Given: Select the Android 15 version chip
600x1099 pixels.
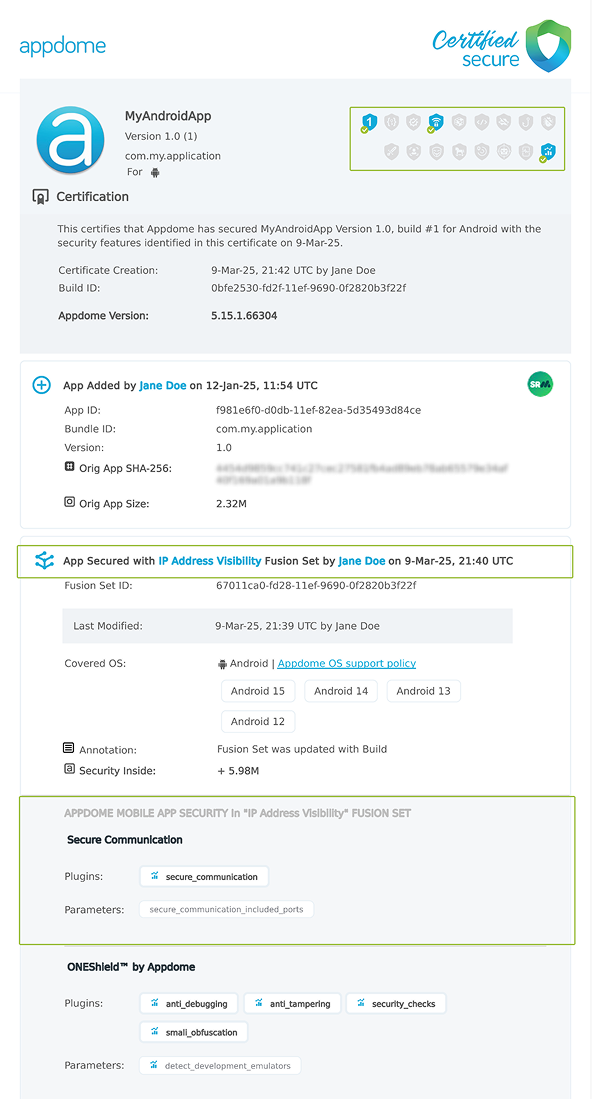Looking at the screenshot, I should pyautogui.click(x=257, y=690).
